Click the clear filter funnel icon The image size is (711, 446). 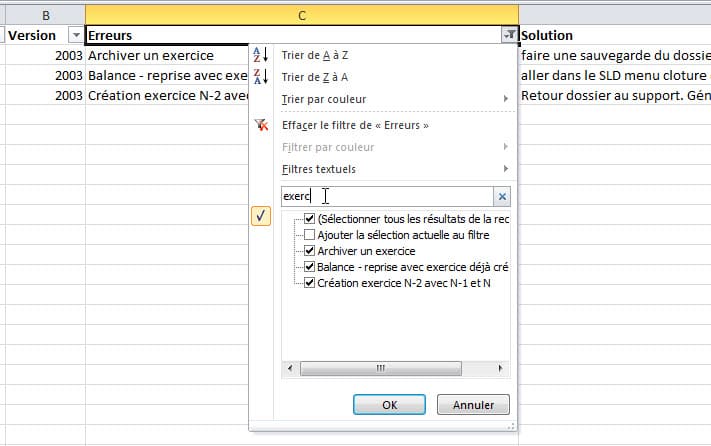pos(261,125)
